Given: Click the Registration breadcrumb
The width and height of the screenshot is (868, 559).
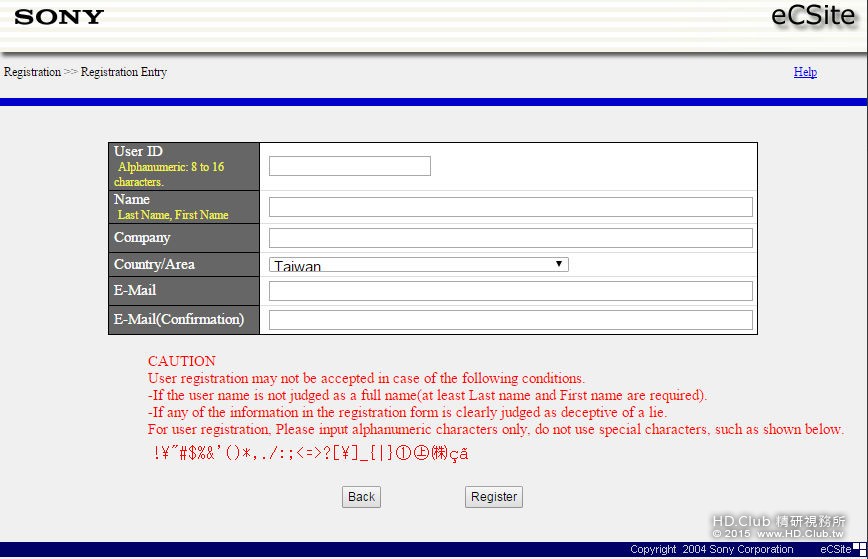Looking at the screenshot, I should 32,72.
